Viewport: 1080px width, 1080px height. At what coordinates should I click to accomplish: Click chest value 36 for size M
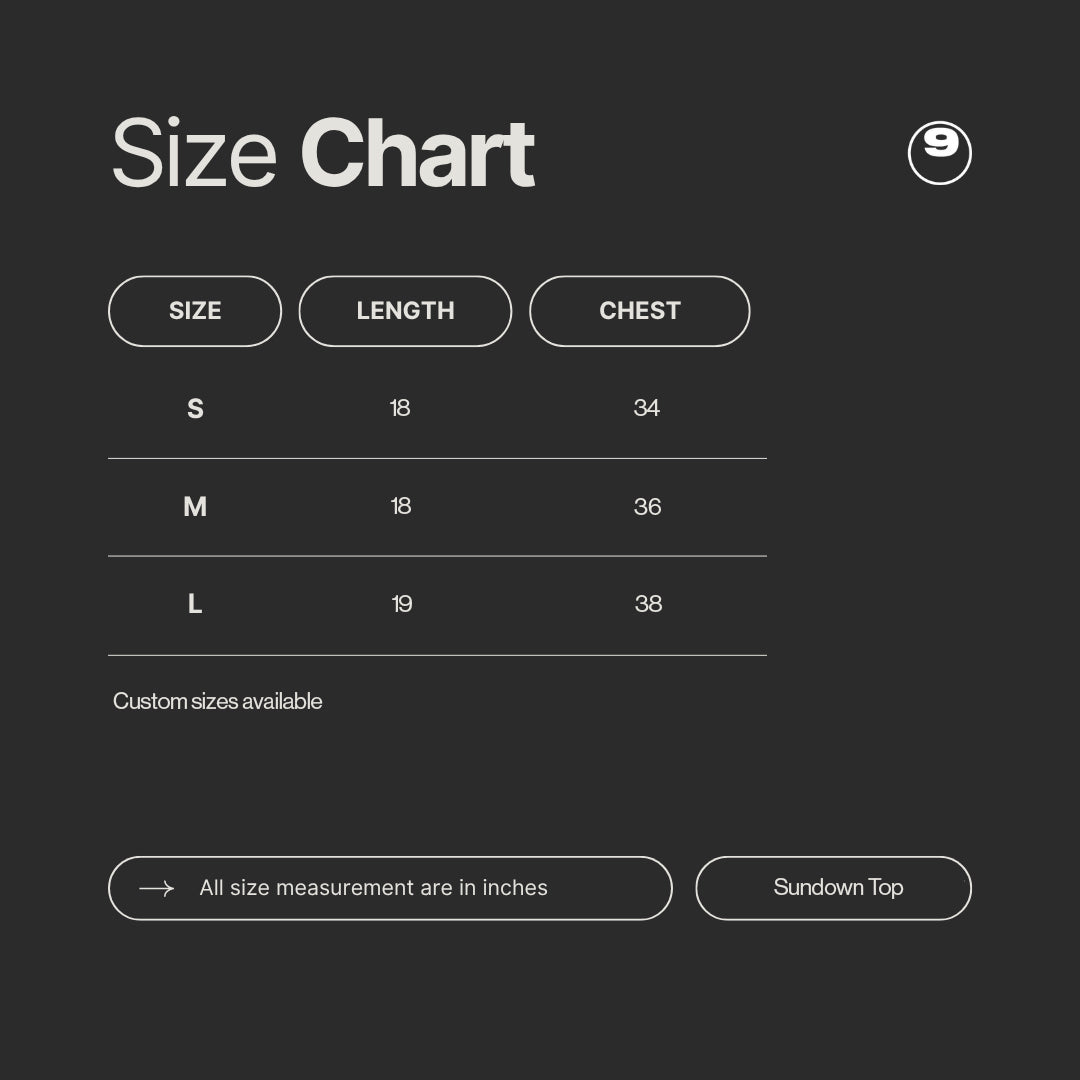tap(647, 507)
